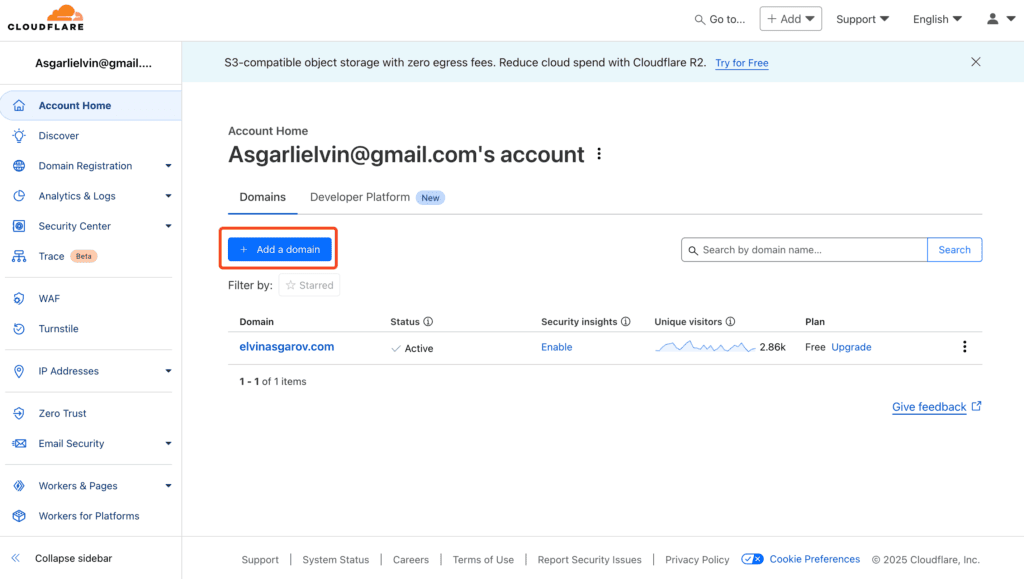Open account options three-dot menu

(599, 154)
